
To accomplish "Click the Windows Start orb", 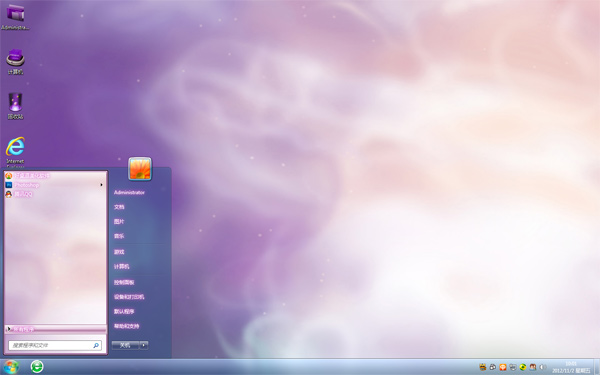I will click(11, 367).
